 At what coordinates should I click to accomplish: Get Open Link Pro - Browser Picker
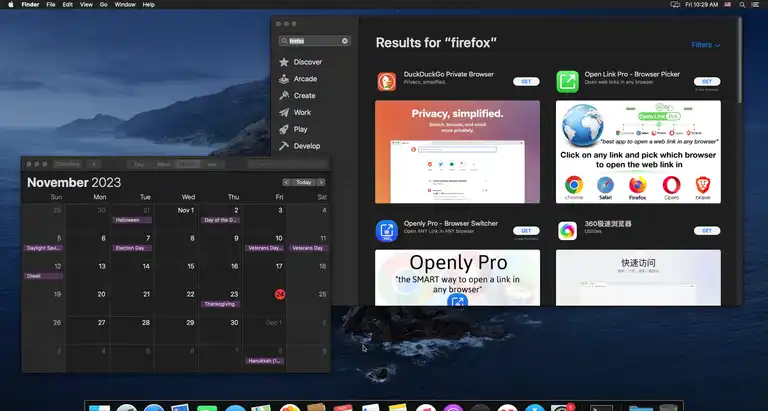click(x=707, y=82)
